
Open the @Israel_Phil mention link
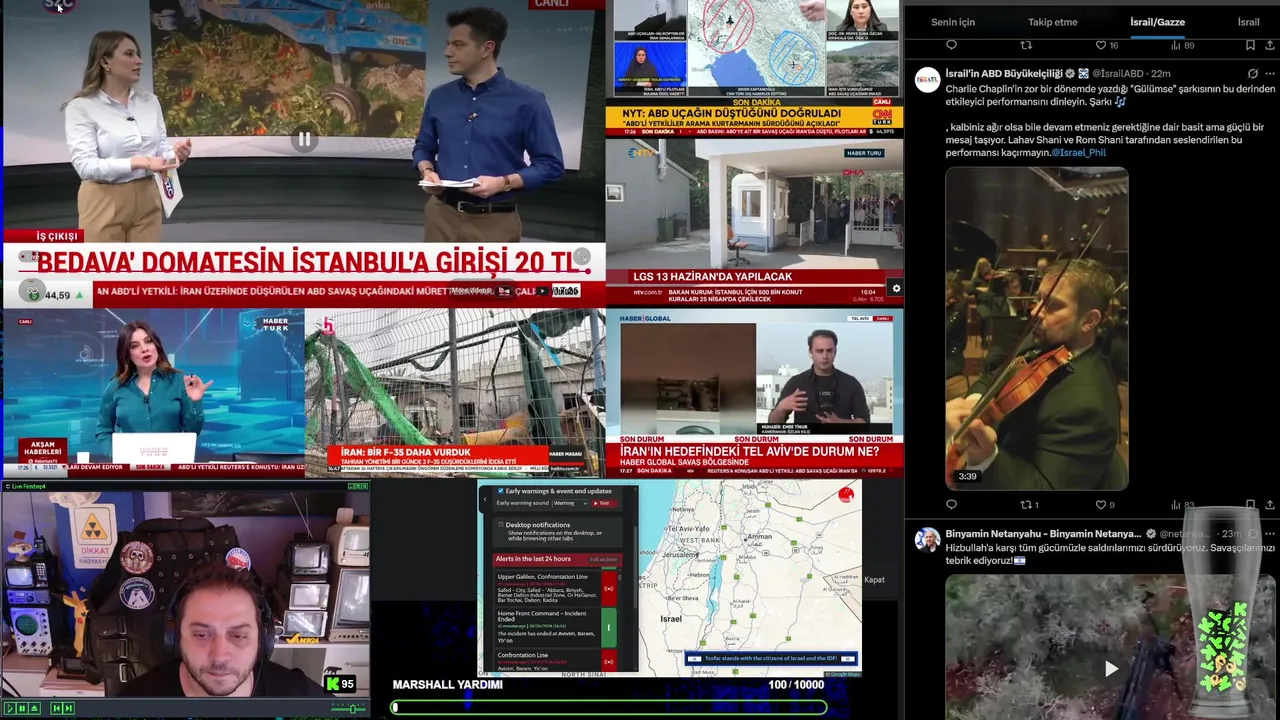(x=1078, y=153)
